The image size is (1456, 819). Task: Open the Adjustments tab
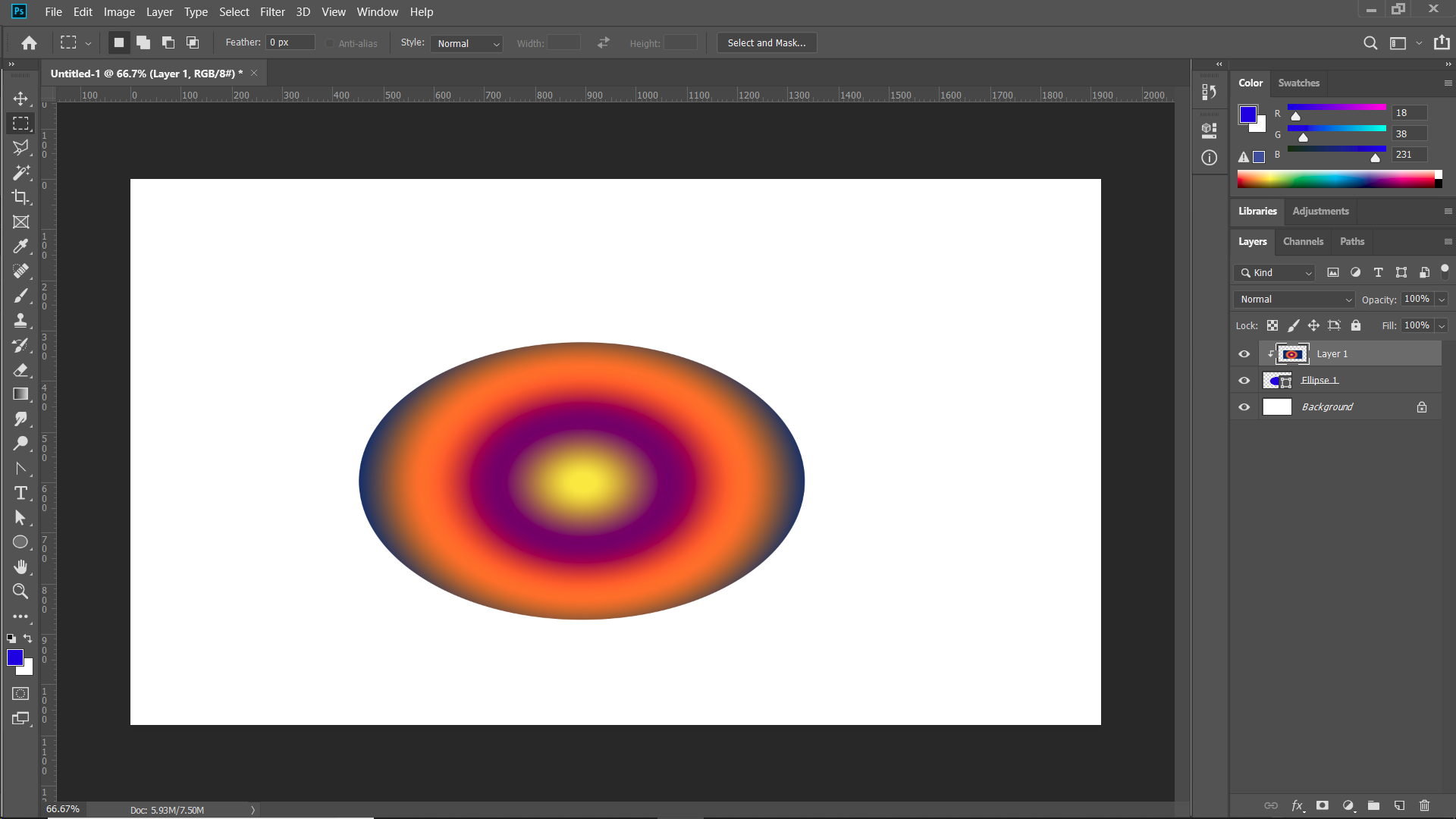tap(1319, 211)
